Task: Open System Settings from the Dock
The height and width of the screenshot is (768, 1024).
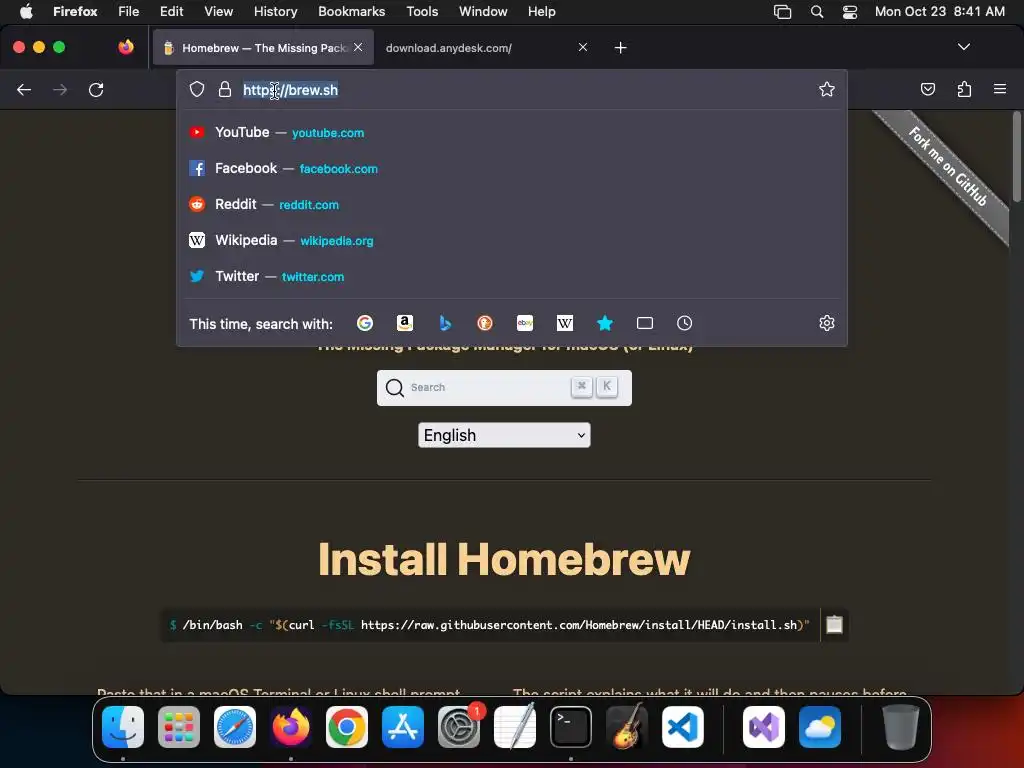Action: pyautogui.click(x=458, y=727)
